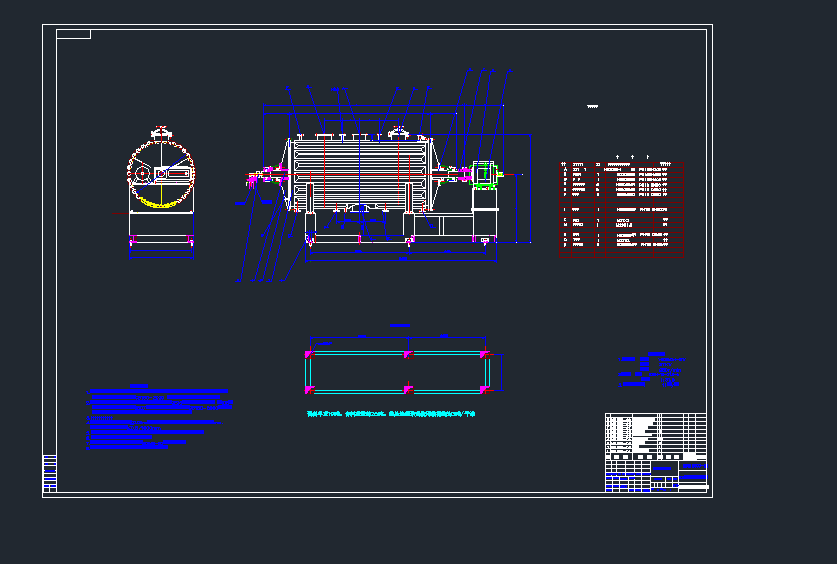Select the cyan note line below the foundation plan
This screenshot has height=564, width=837.
390,413
